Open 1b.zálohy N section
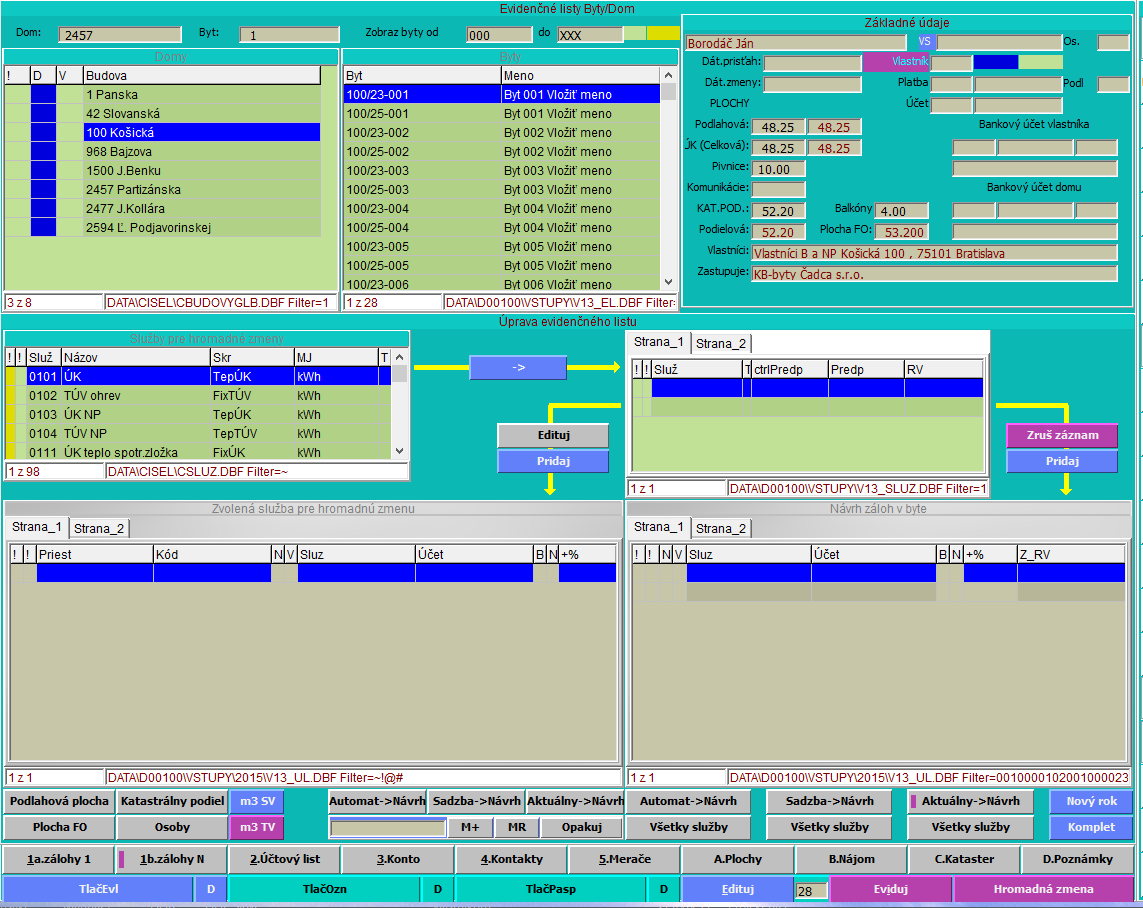The width and height of the screenshot is (1143, 908). (x=172, y=860)
